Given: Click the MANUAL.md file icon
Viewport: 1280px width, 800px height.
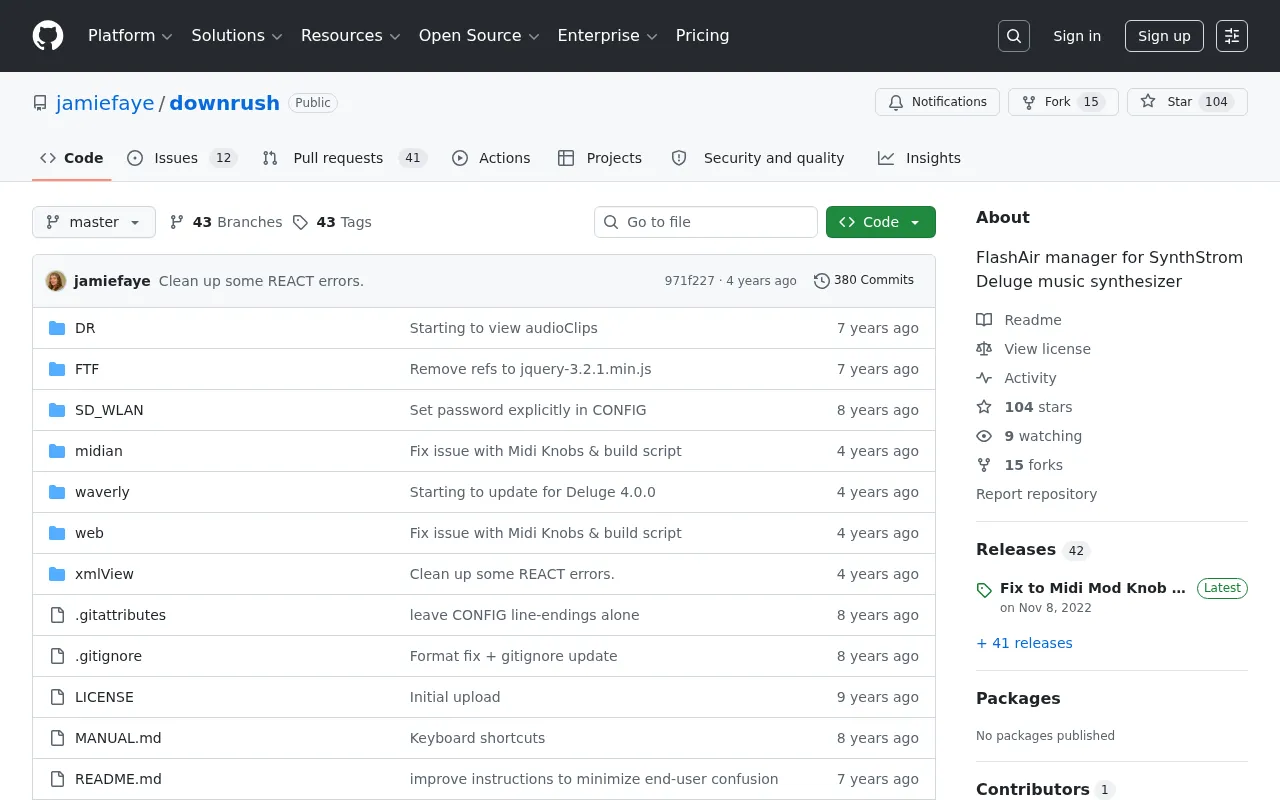Looking at the screenshot, I should pyautogui.click(x=57, y=738).
